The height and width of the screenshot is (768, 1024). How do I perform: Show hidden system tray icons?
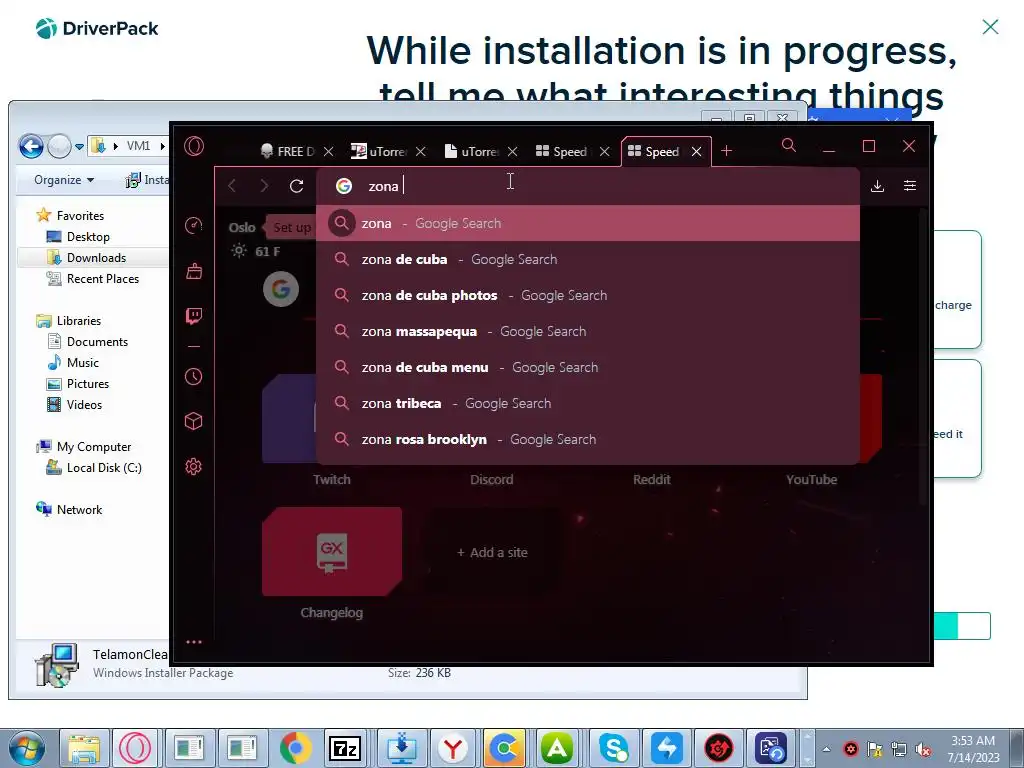click(x=826, y=749)
